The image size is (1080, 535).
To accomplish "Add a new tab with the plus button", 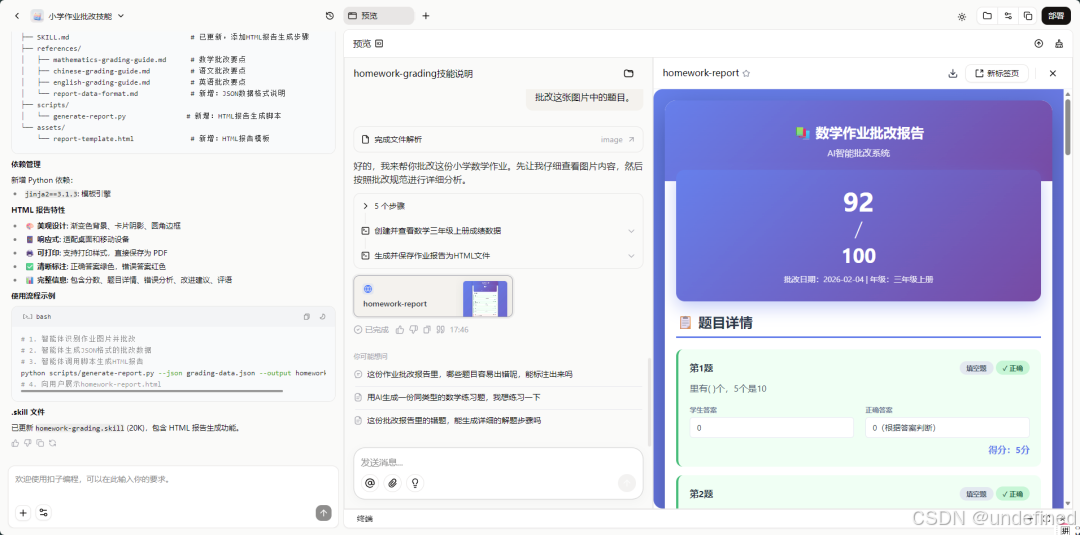I will point(426,16).
